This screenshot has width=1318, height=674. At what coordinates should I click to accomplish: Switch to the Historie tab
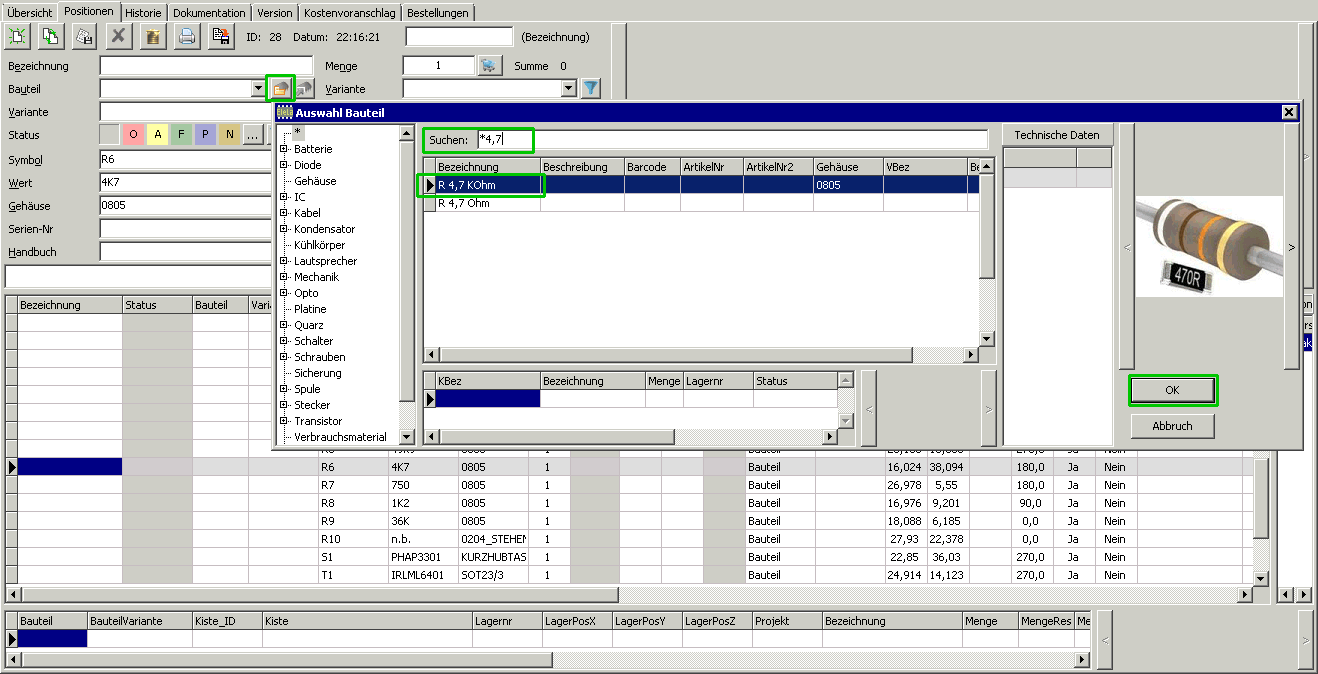point(143,13)
